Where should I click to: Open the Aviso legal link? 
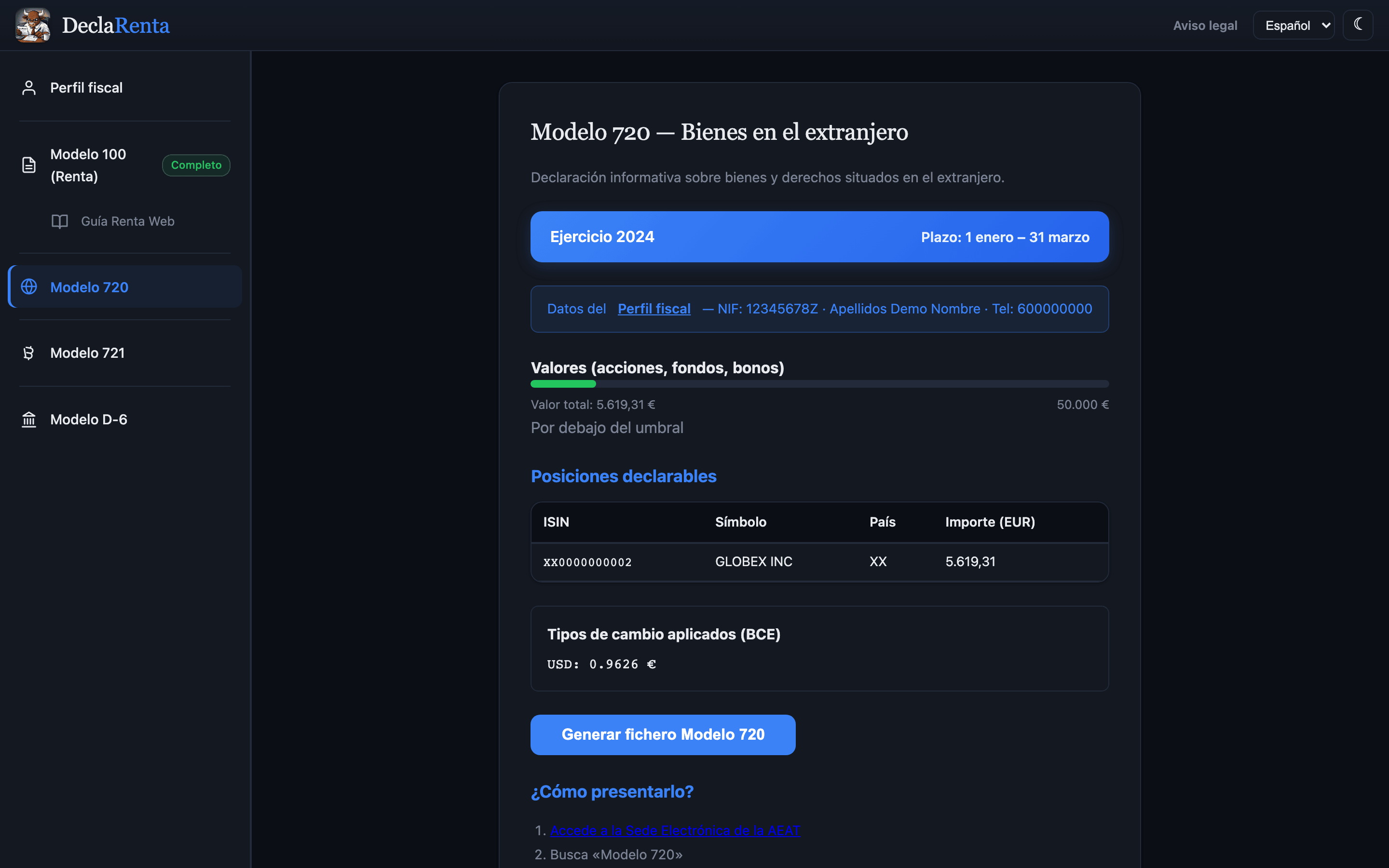(1205, 26)
